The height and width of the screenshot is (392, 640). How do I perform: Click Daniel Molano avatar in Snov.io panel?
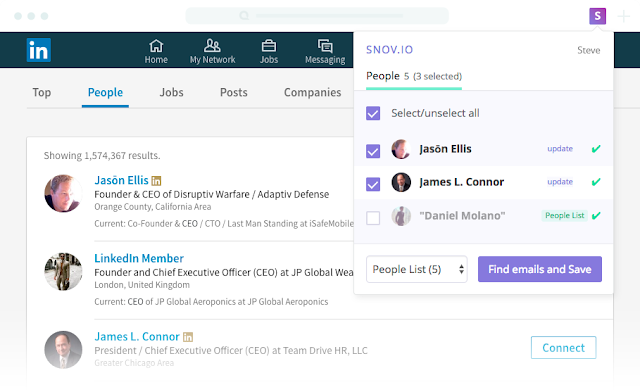coord(401,216)
